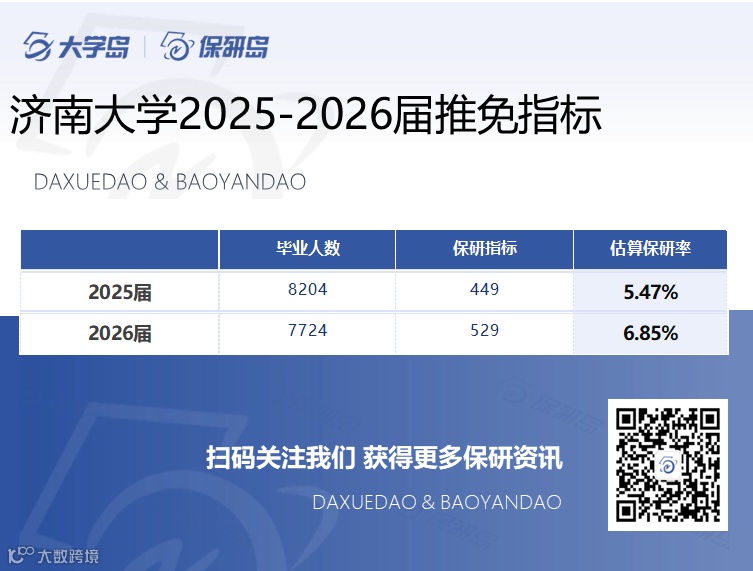Click the 大数跨境 watermark logo
Screen dimensions: 753x571
(x=54, y=556)
